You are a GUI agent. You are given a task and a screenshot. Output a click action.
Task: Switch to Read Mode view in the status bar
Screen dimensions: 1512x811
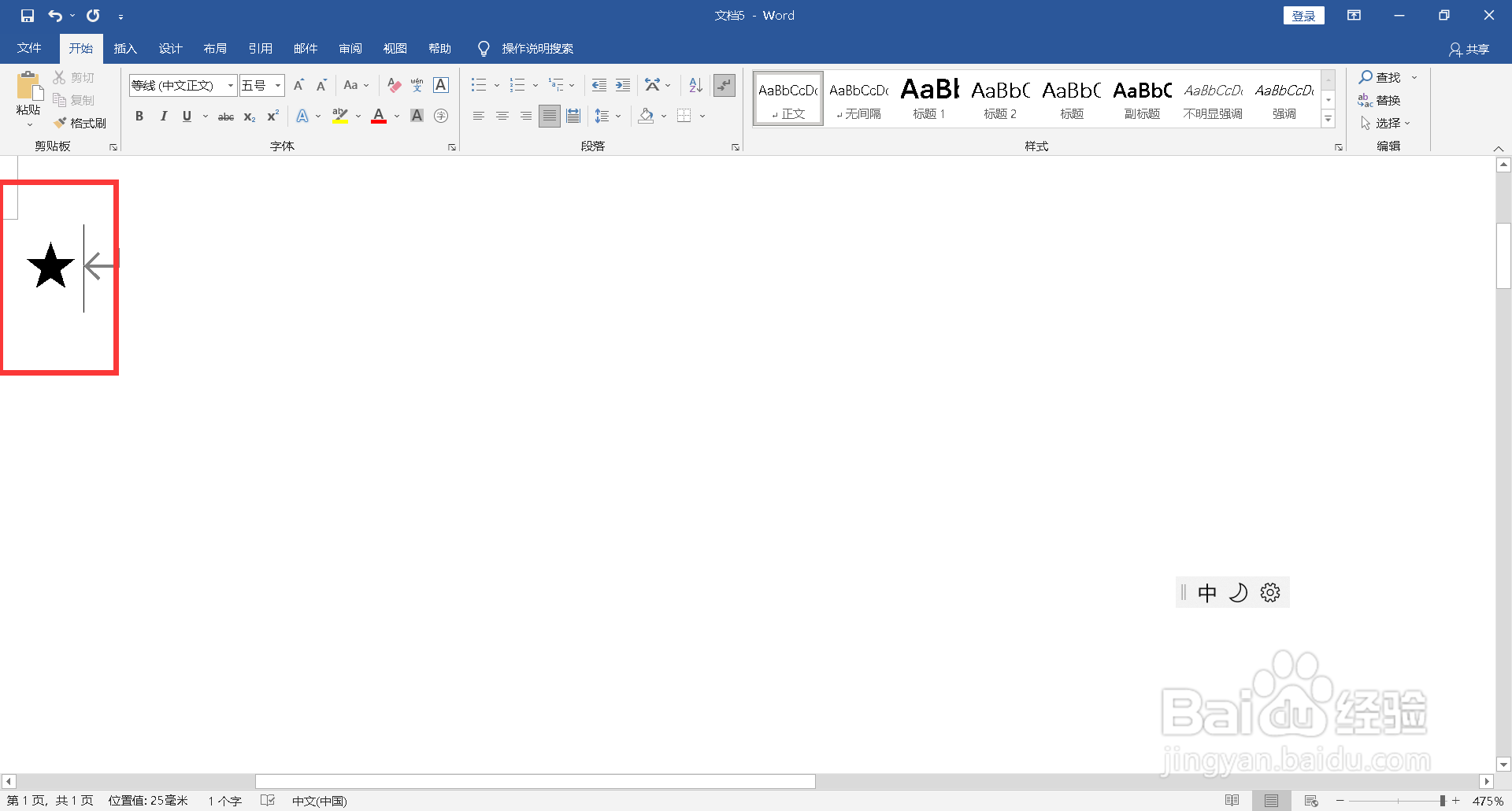(x=1232, y=801)
